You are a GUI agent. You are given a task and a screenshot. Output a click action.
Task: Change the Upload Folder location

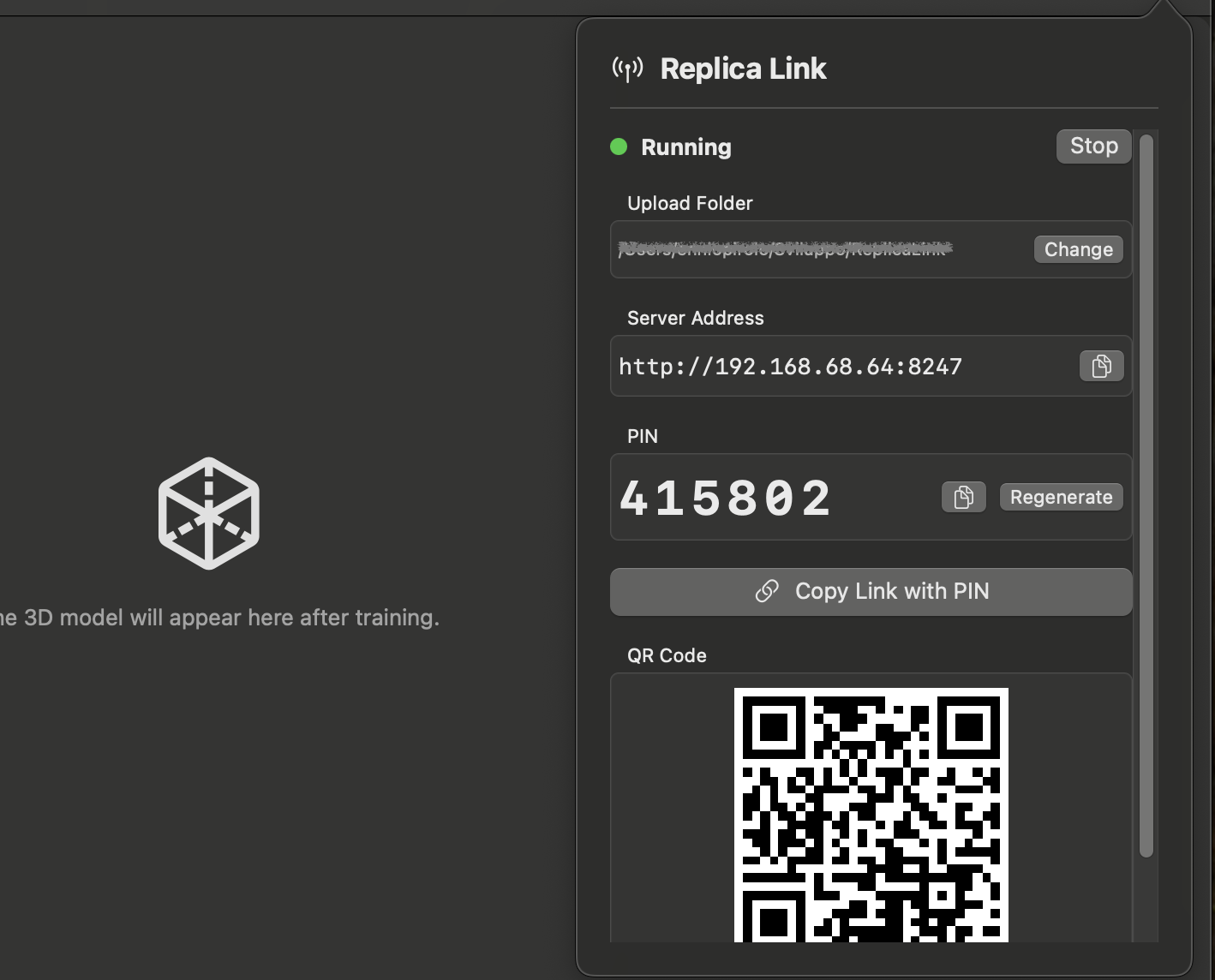click(x=1078, y=249)
